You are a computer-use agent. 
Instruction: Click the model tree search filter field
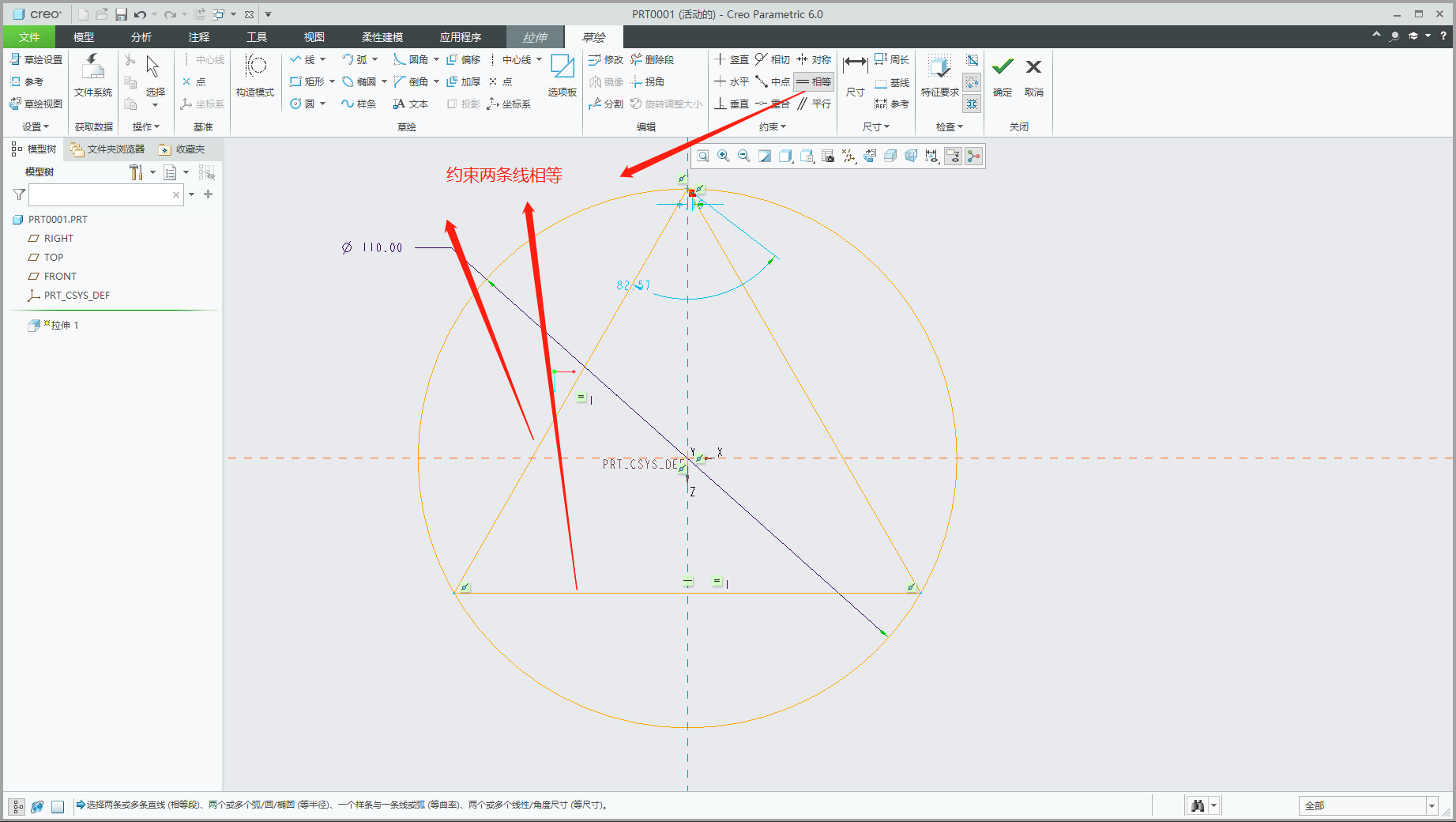click(x=100, y=195)
